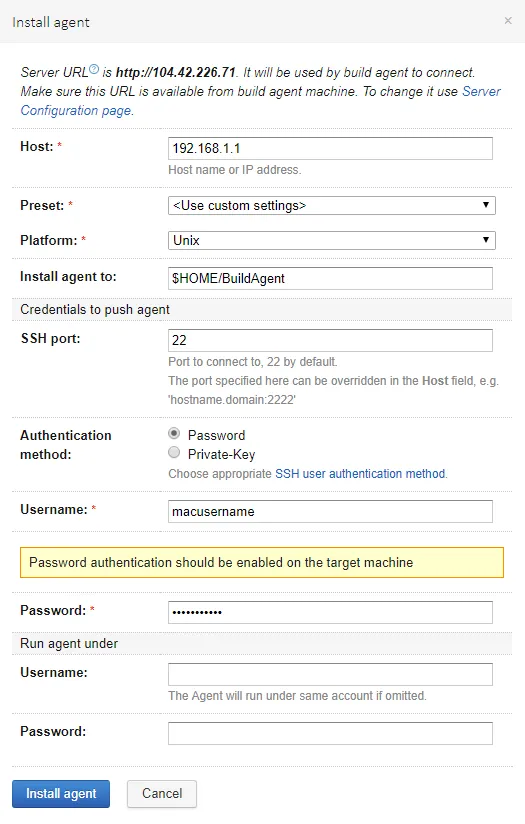Click the SSH port field

331,341
